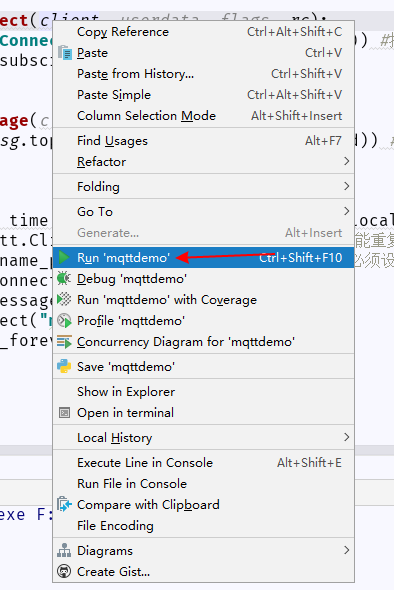394x590 pixels.
Task: Open the Local History submenu arrow
Action: 347,437
